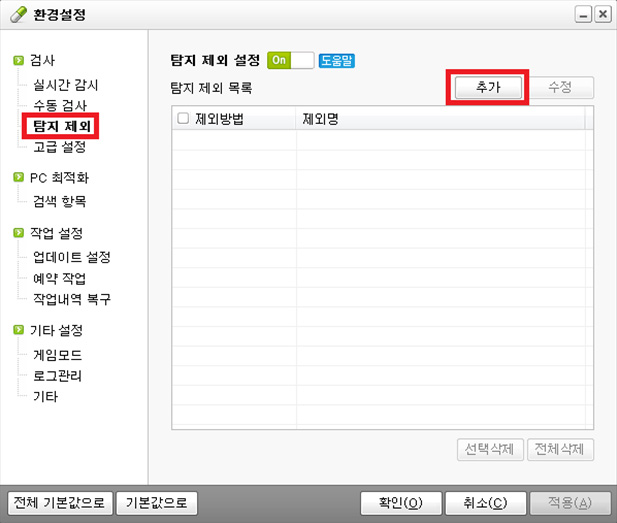Collapse the PC 최적화 section arrow icon
617x523 pixels.
pos(18,178)
